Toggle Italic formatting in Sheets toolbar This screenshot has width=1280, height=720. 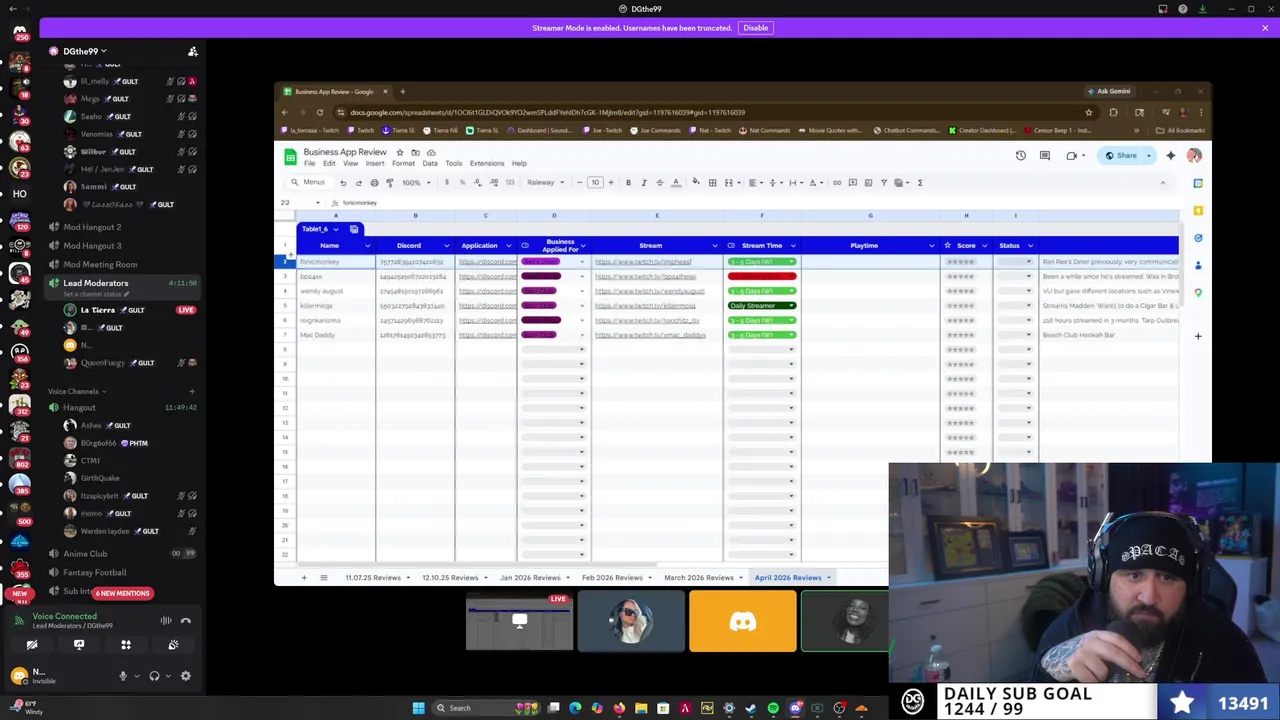pyautogui.click(x=644, y=183)
